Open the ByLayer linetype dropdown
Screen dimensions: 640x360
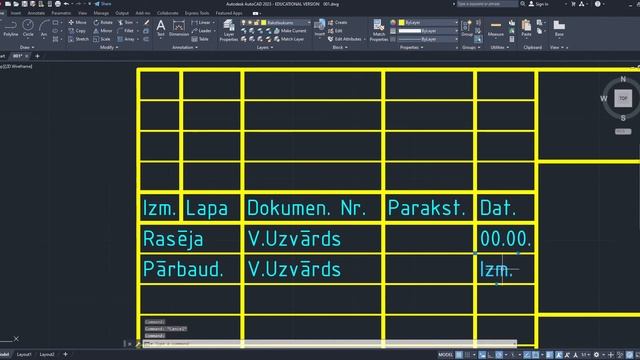click(x=428, y=39)
